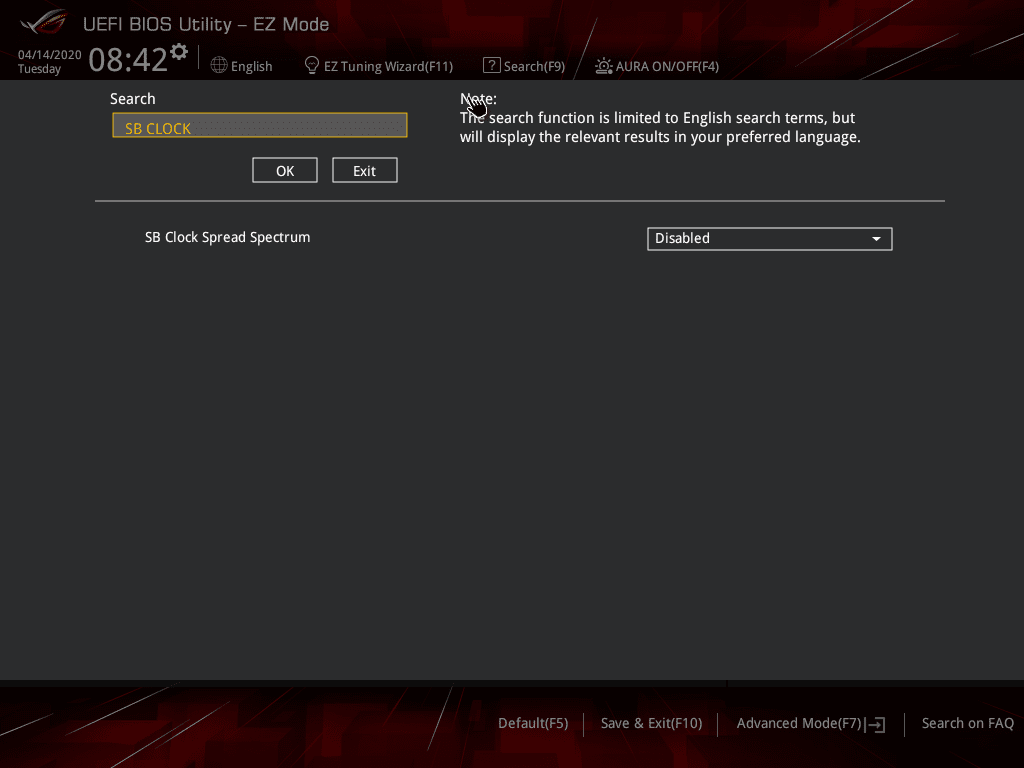Click the ROG logo icon
Image resolution: width=1024 pixels, height=768 pixels.
[x=44, y=22]
